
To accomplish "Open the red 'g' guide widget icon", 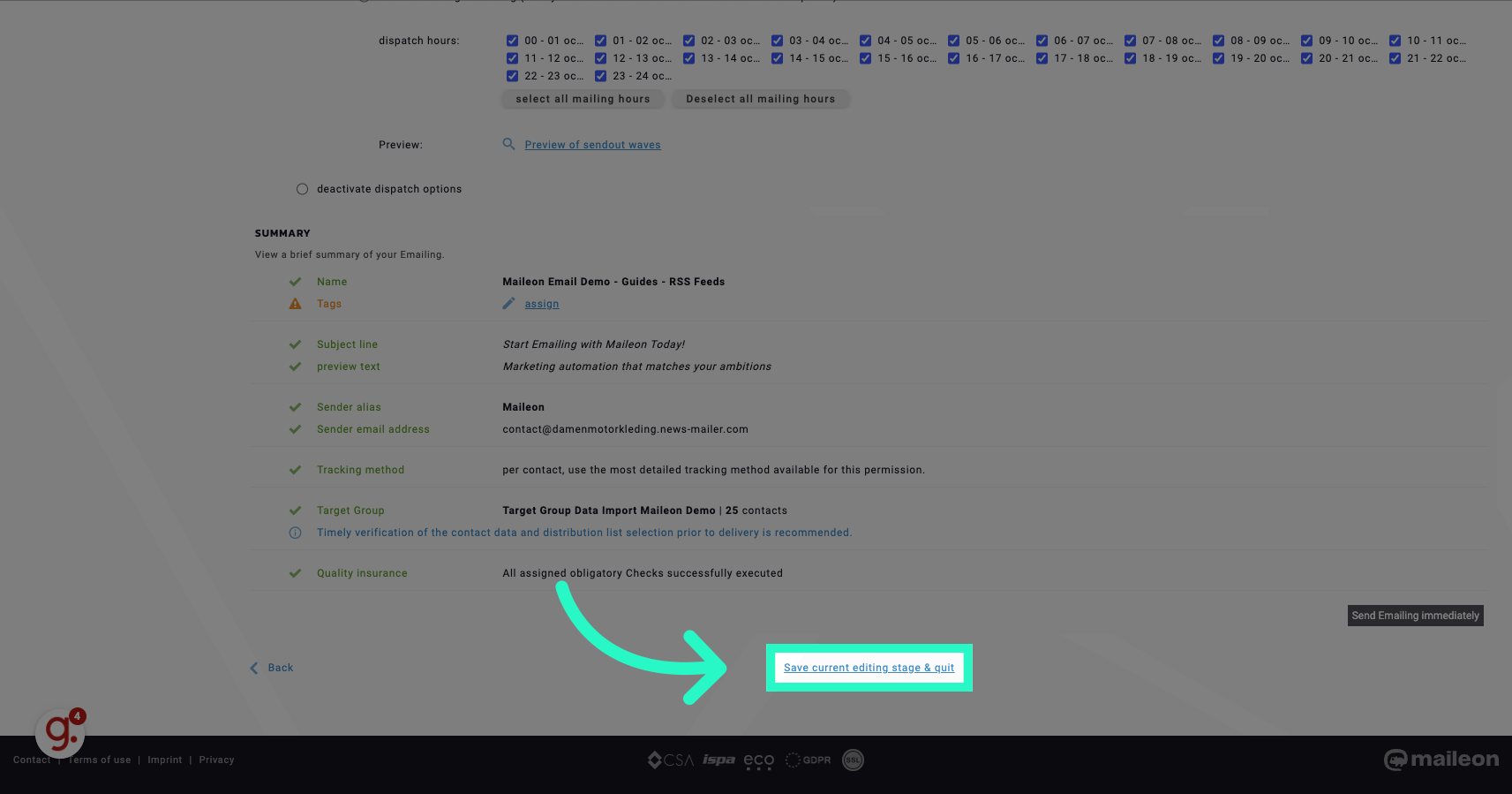I will [60, 732].
